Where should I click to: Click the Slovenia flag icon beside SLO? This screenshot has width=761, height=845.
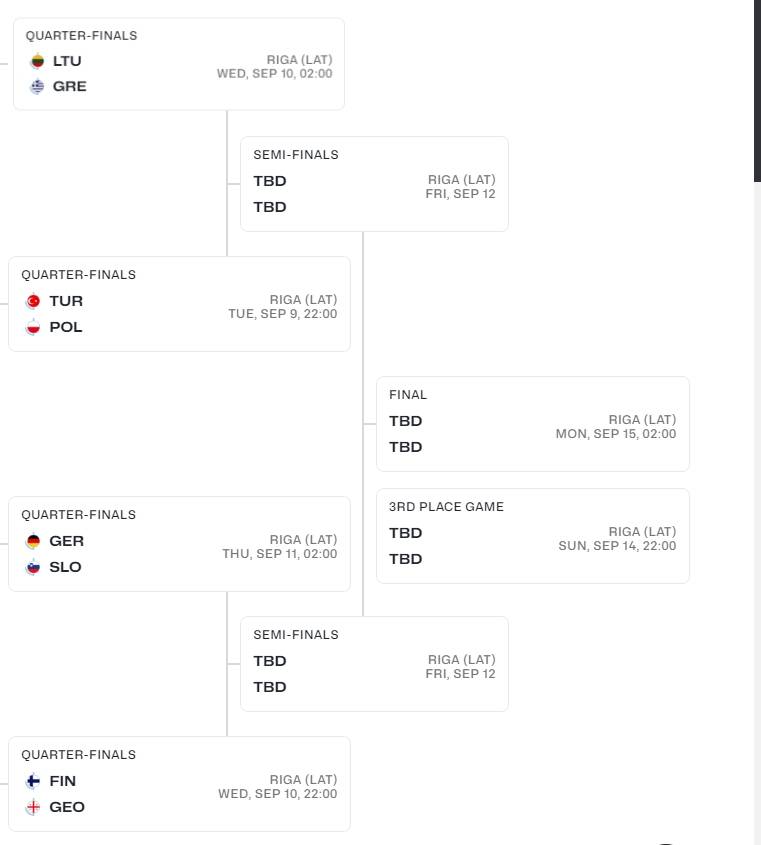click(33, 567)
